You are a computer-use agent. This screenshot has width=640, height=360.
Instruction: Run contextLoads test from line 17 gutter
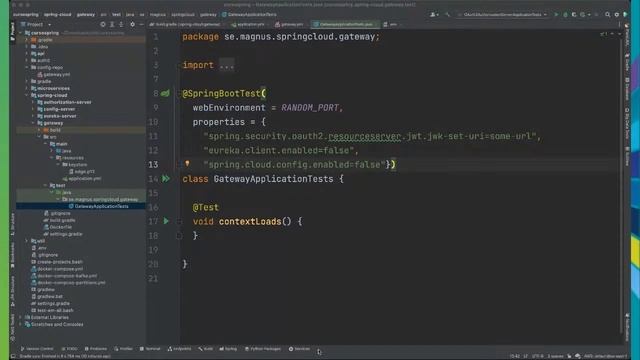166,221
